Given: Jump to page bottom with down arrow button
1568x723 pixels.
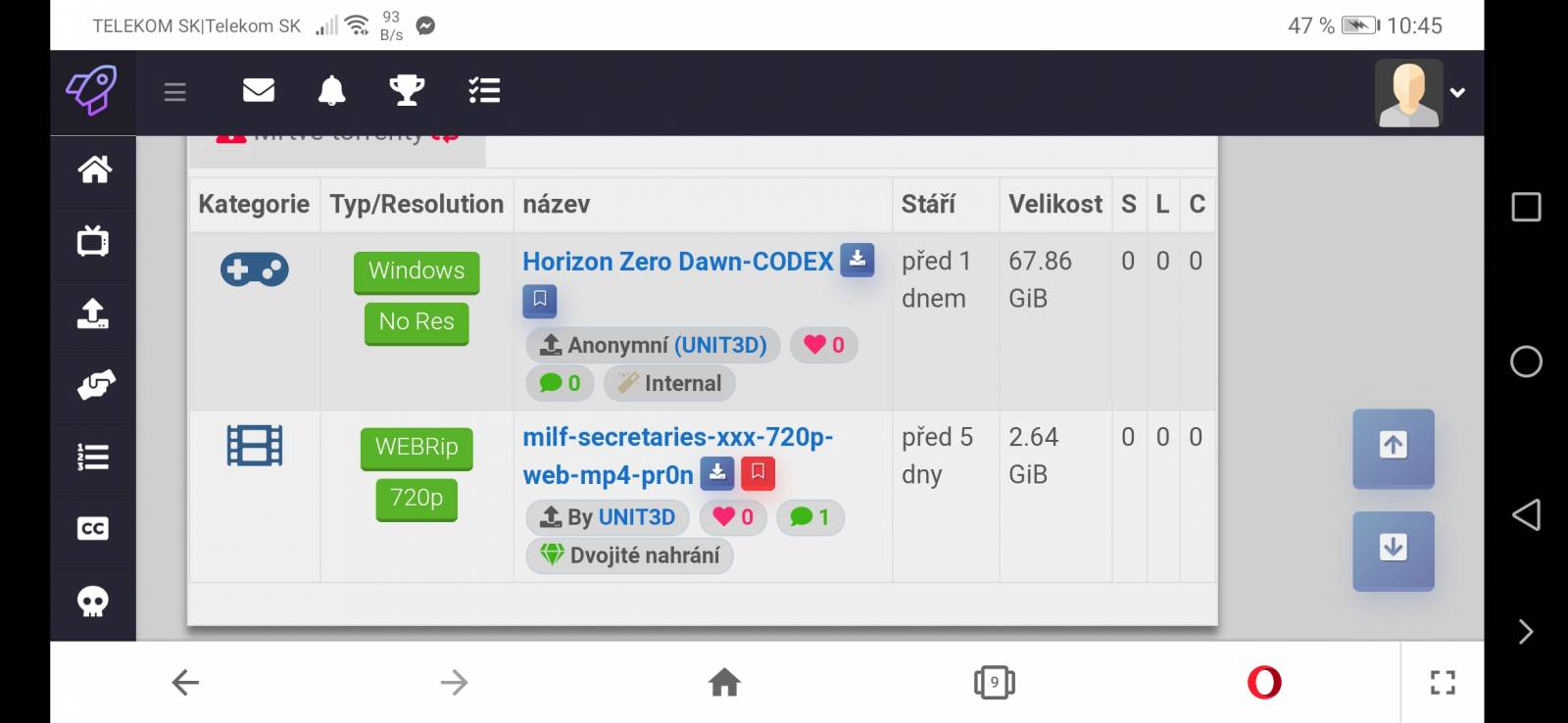Looking at the screenshot, I should pyautogui.click(x=1394, y=551).
